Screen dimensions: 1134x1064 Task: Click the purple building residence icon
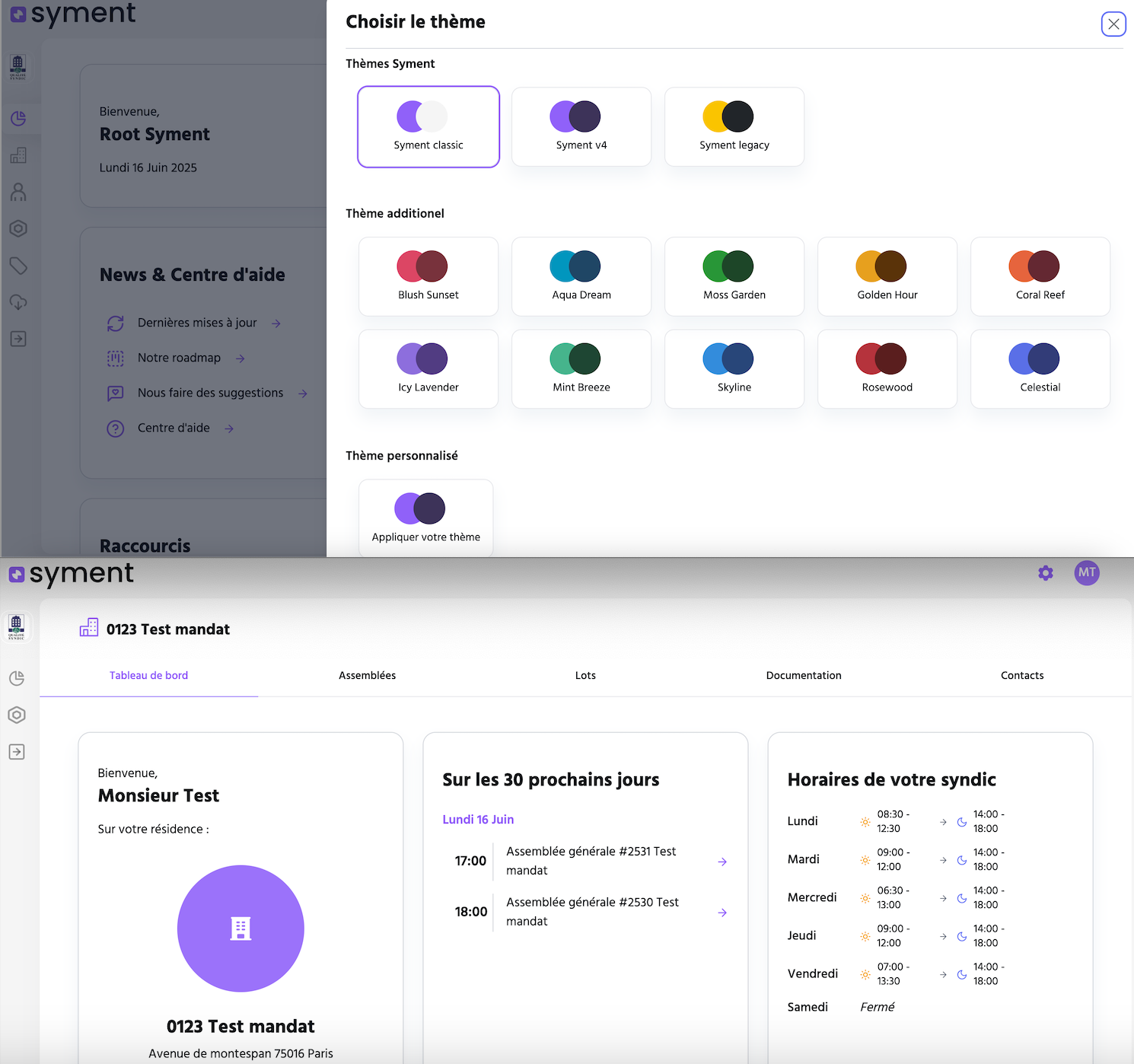pos(240,929)
